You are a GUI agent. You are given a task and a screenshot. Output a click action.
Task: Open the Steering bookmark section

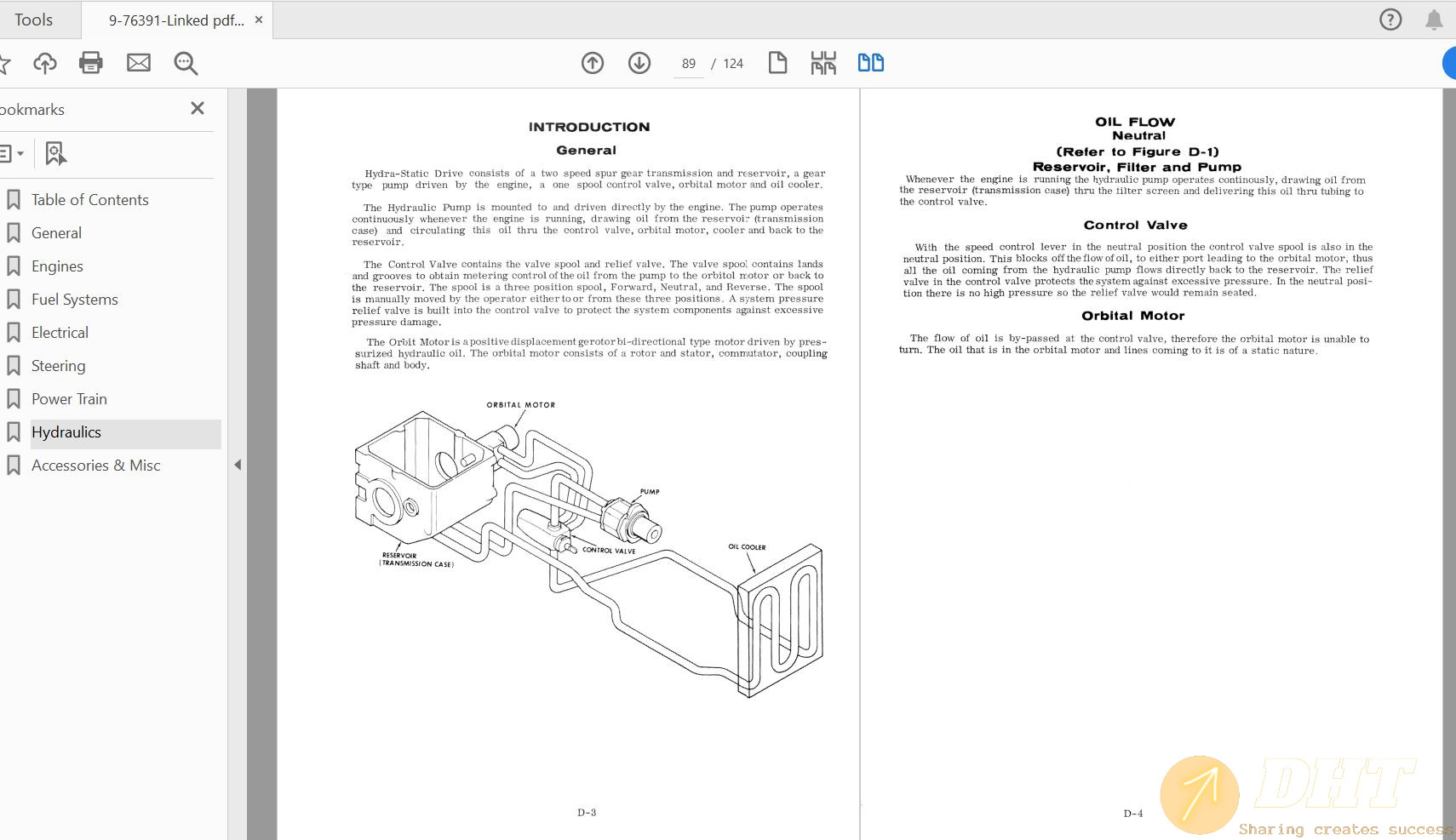[x=59, y=365]
